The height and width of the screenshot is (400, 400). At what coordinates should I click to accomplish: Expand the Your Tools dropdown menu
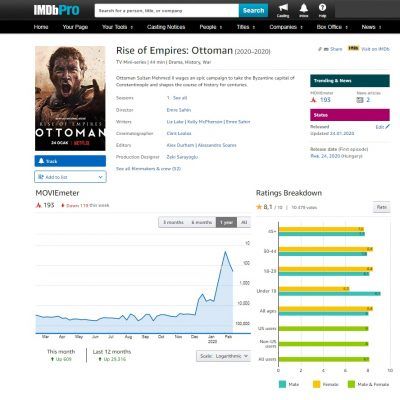[117, 27]
